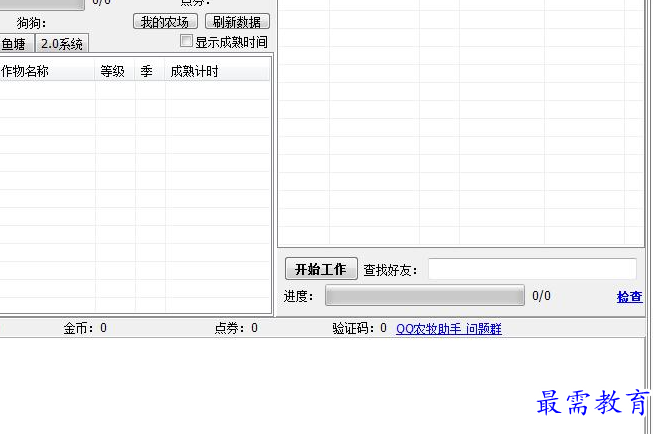Viewport: 658px width, 434px height.
Task: Open the 检查 link
Action: pos(629,297)
